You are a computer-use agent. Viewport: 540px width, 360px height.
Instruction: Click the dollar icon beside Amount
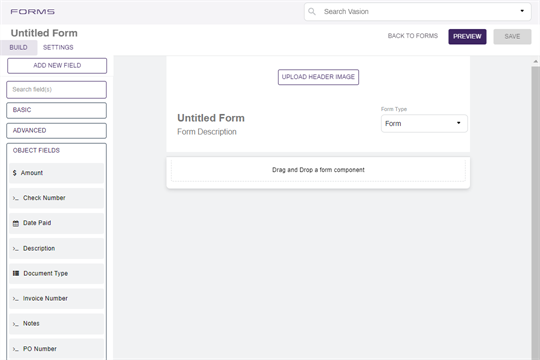pyautogui.click(x=14, y=173)
